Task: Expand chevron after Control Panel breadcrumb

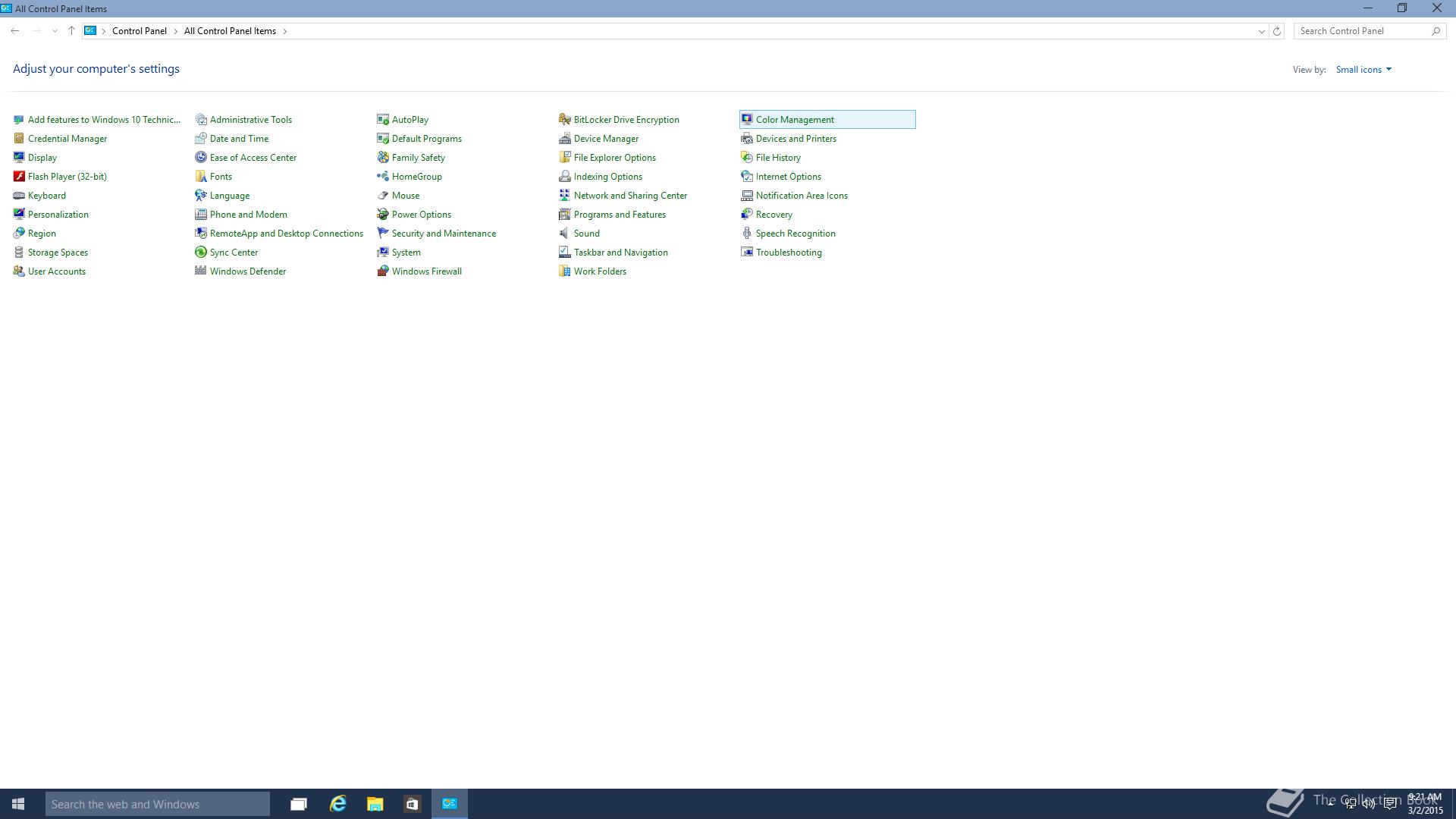Action: (x=176, y=31)
